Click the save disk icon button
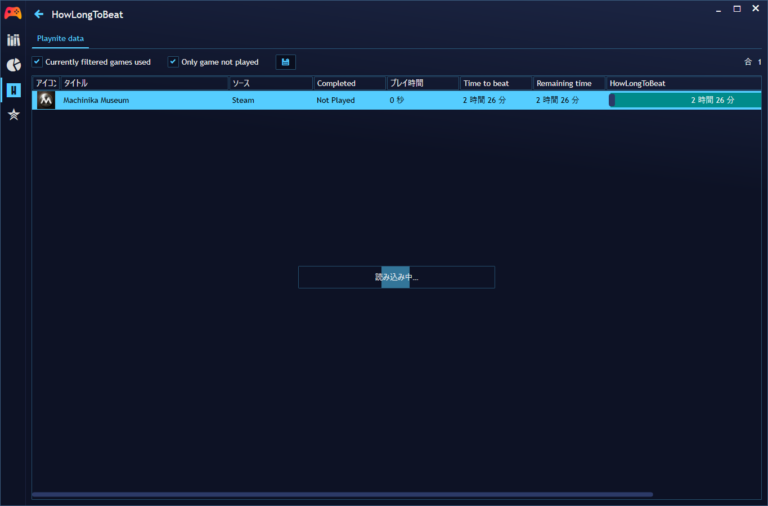This screenshot has width=768, height=506. [x=286, y=62]
